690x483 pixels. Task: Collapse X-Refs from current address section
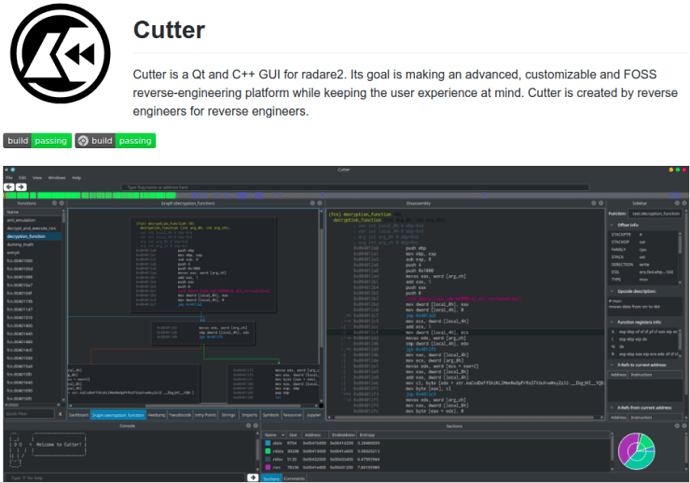(612, 408)
